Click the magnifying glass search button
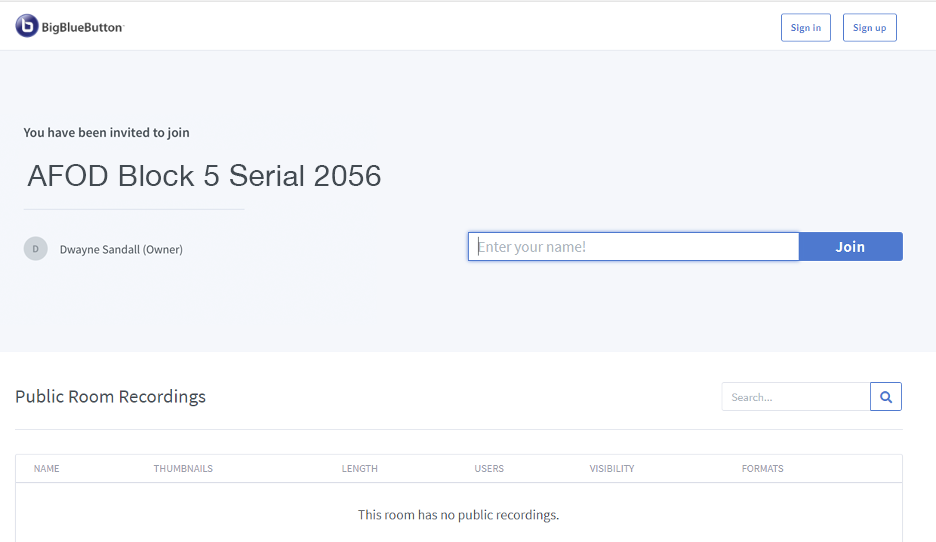Viewport: 936px width, 542px height. [886, 397]
